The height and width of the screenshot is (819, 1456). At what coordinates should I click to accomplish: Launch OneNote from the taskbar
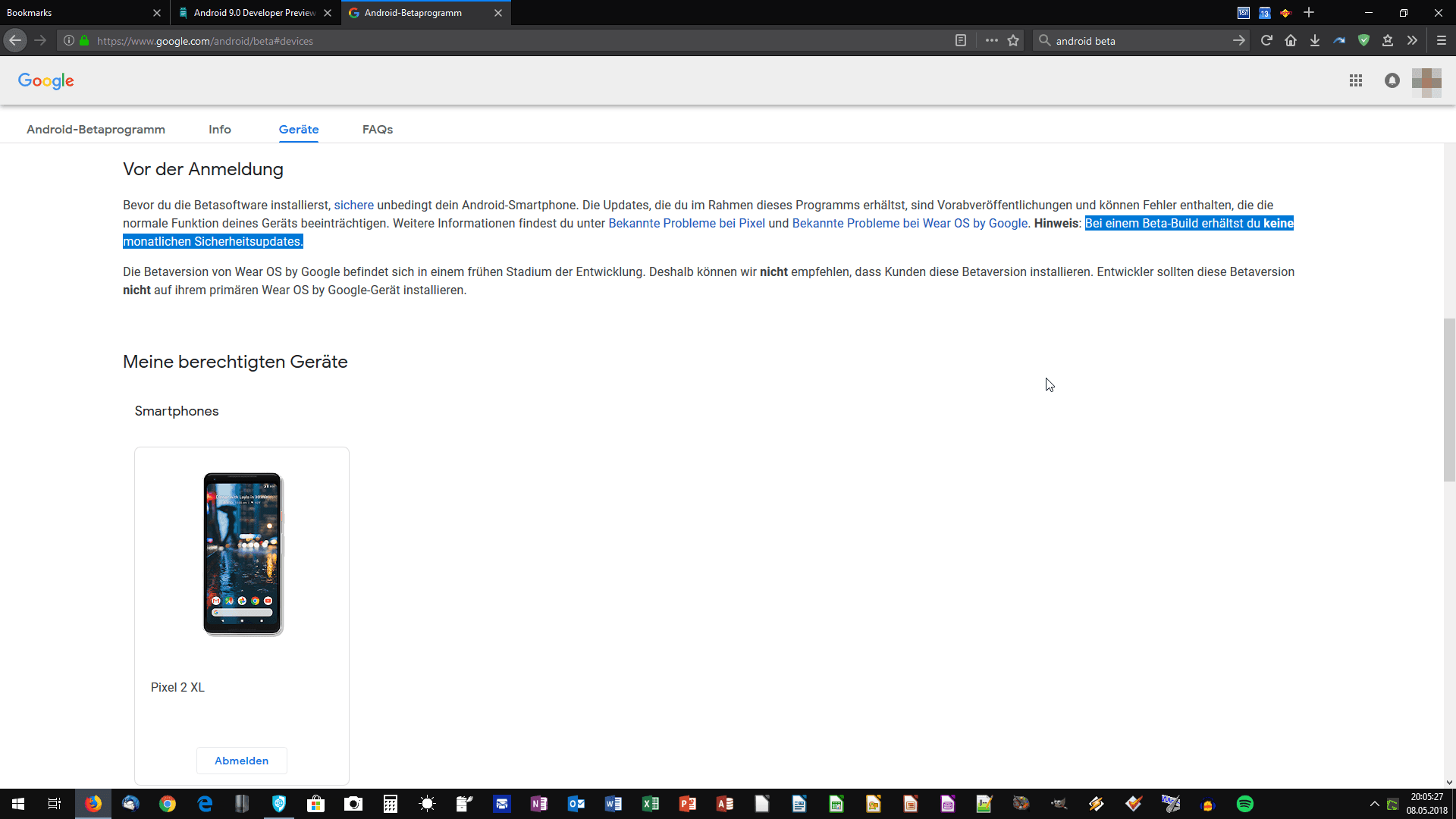click(539, 804)
